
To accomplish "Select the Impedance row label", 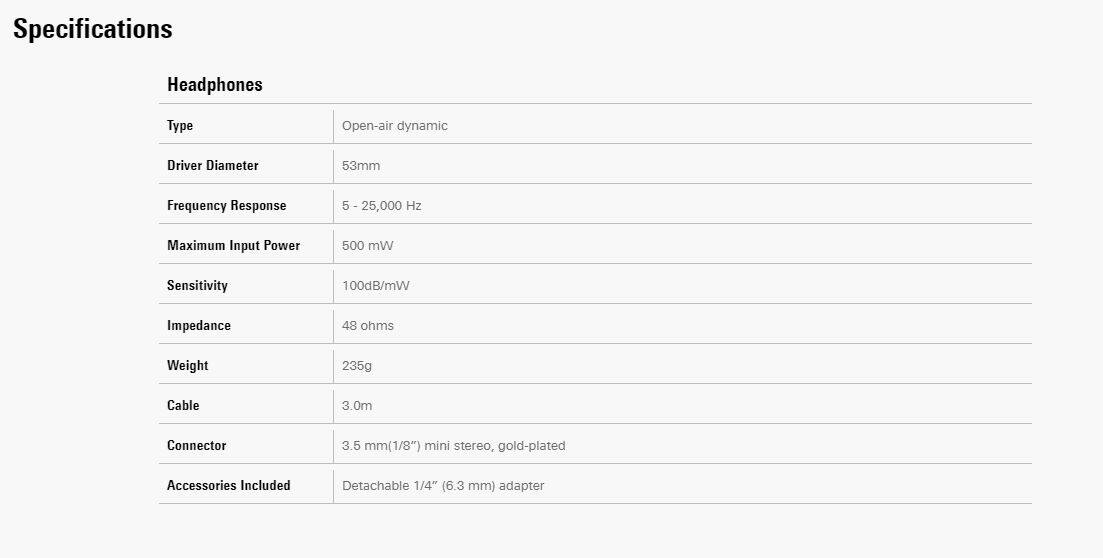I will pyautogui.click(x=199, y=326).
